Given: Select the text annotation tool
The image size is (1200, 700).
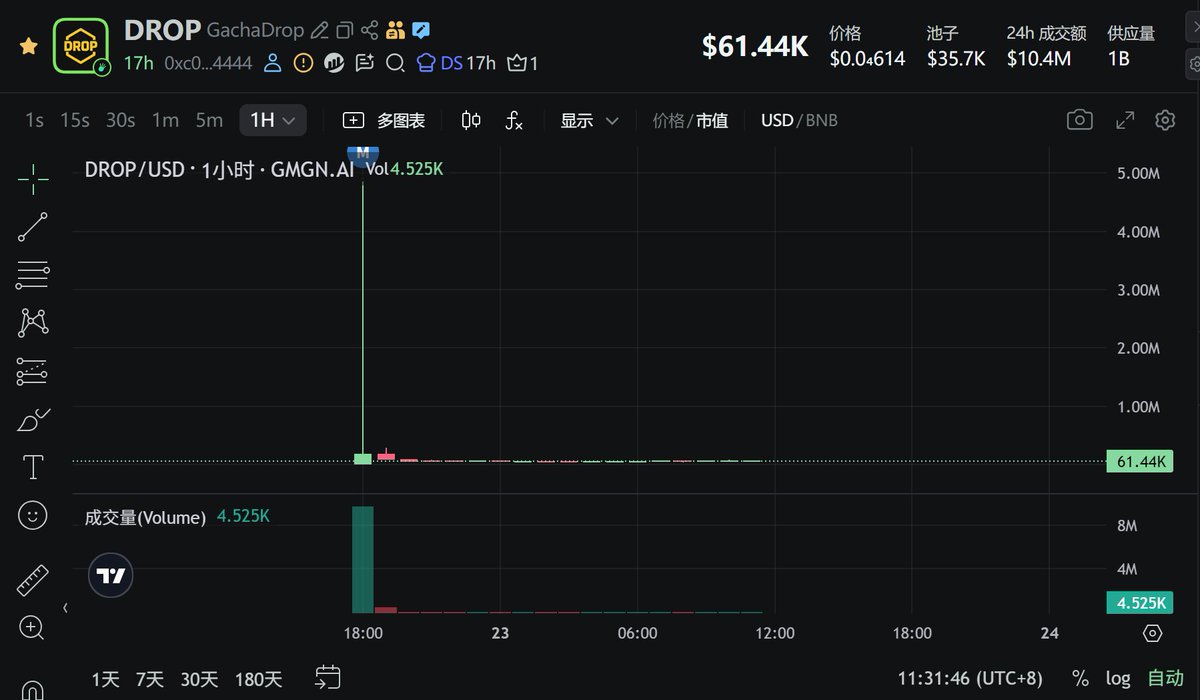Looking at the screenshot, I should [x=32, y=467].
